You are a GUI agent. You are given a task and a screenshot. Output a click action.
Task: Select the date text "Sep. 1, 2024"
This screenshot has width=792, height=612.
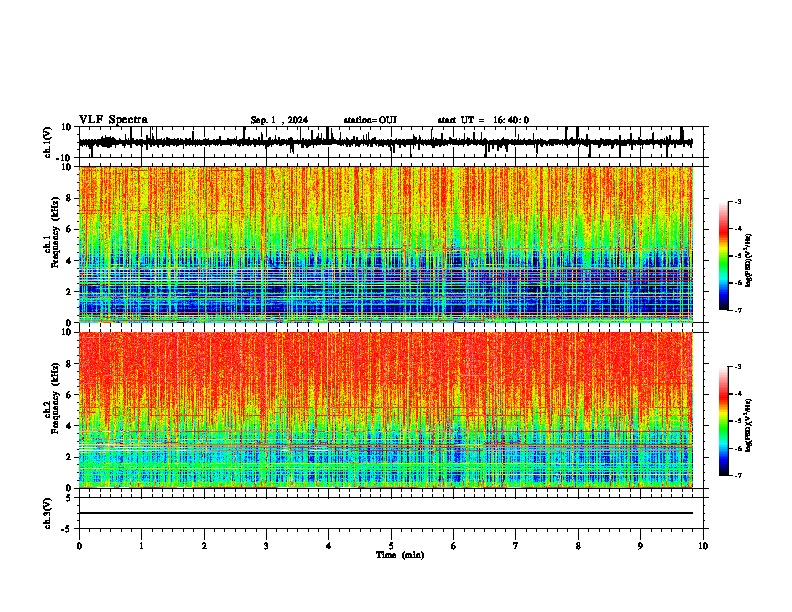(279, 120)
